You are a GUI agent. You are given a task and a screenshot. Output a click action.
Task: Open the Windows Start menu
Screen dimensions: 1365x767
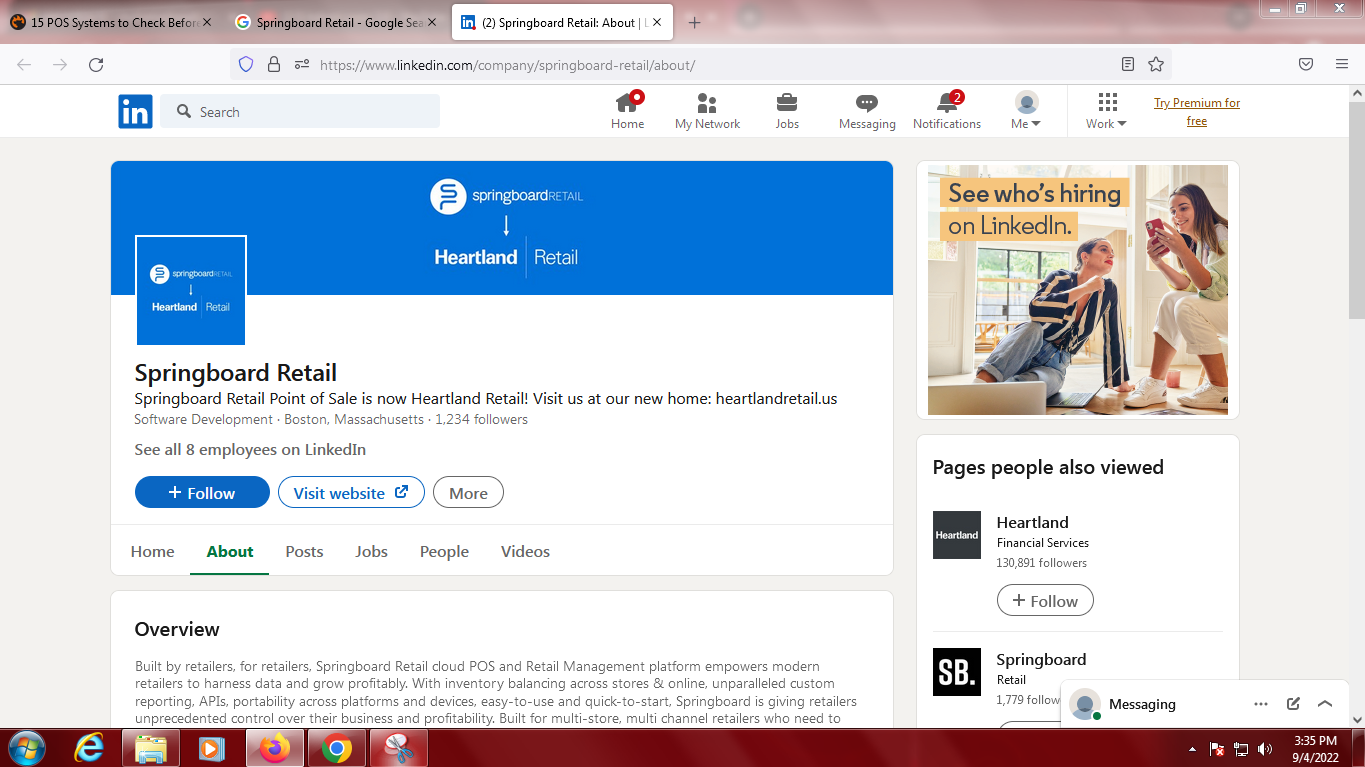click(27, 748)
